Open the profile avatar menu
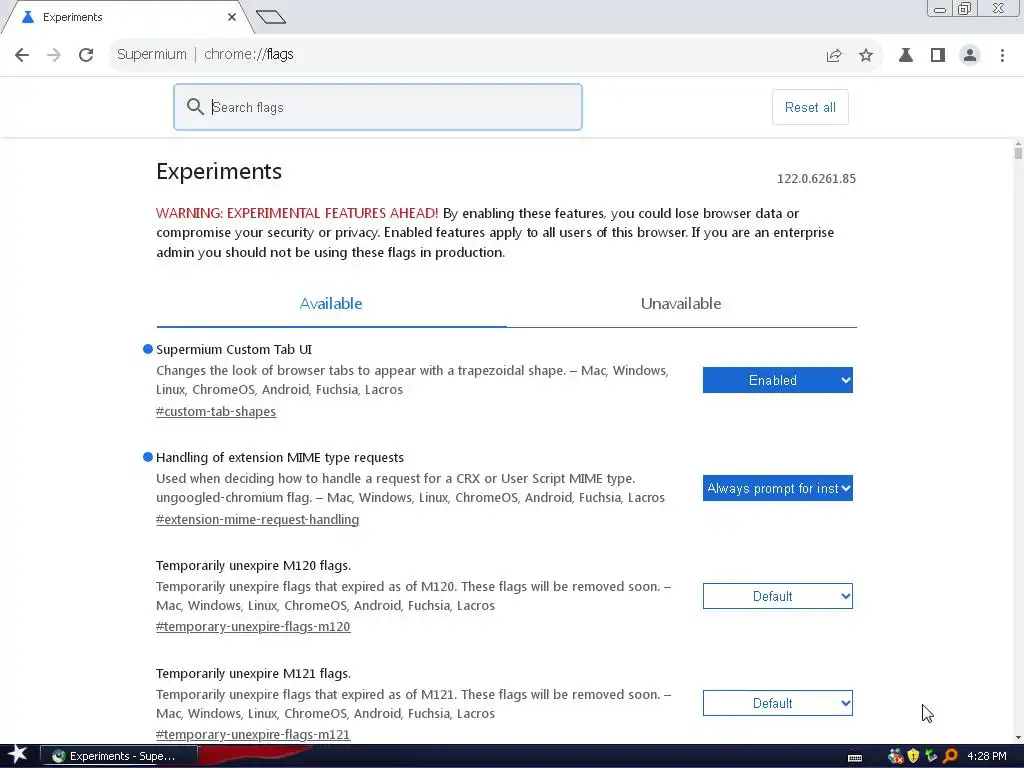 (970, 55)
